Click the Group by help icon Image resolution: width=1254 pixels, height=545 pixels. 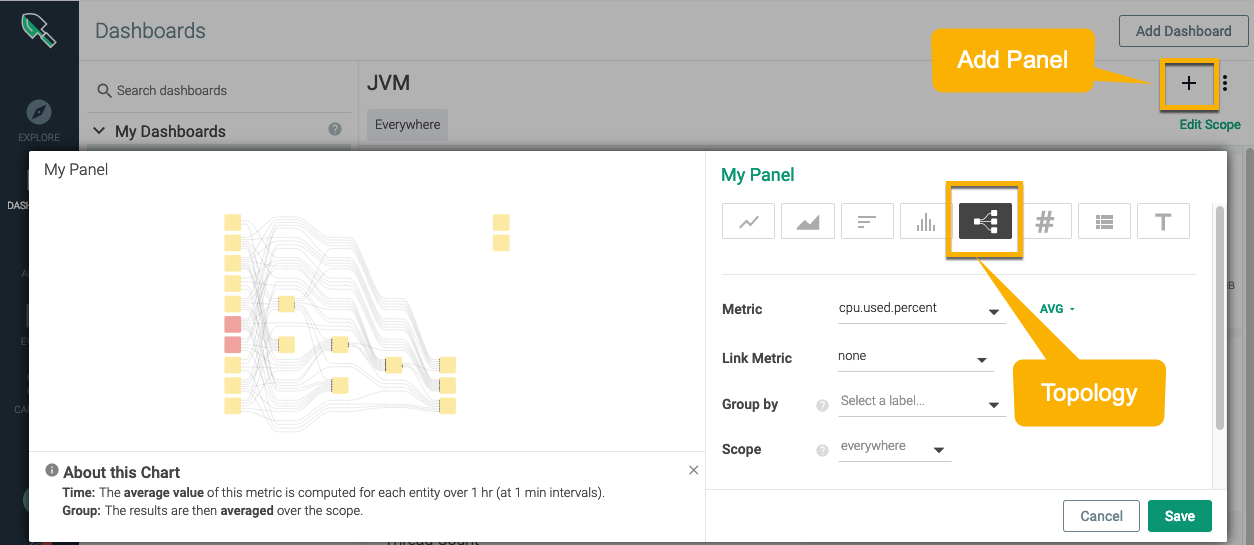[x=822, y=405]
